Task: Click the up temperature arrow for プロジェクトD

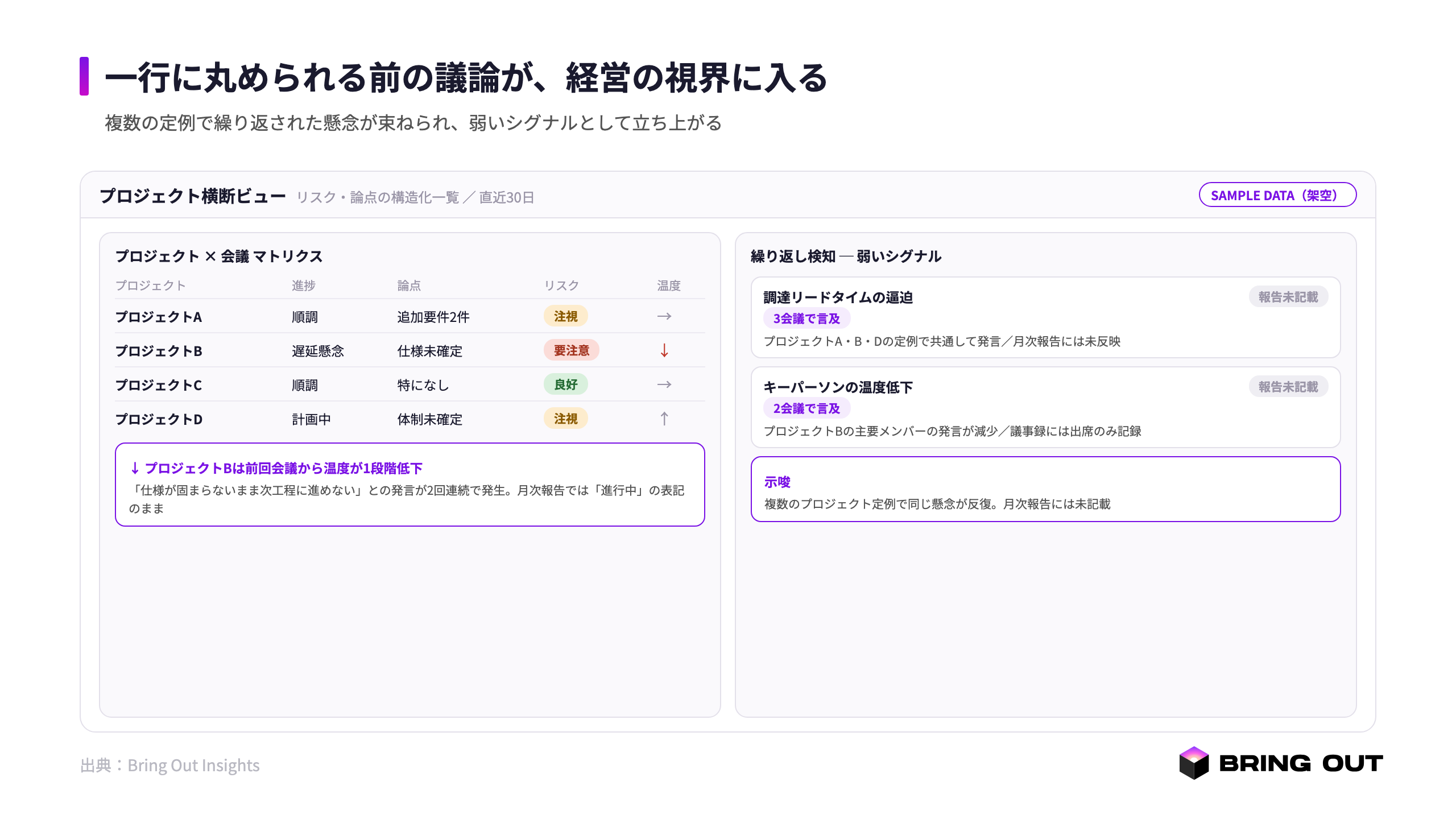Action: pyautogui.click(x=664, y=419)
